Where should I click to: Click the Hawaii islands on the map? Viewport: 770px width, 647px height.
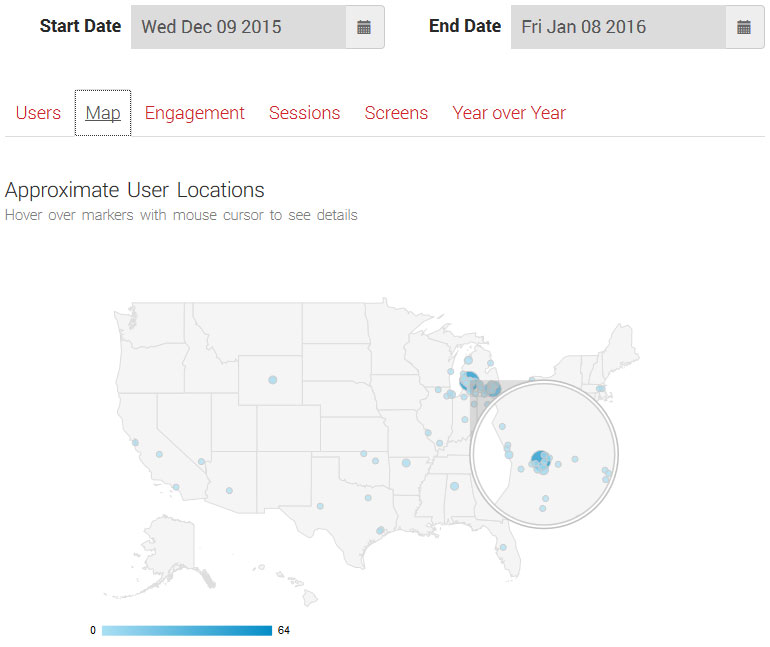[x=290, y=585]
